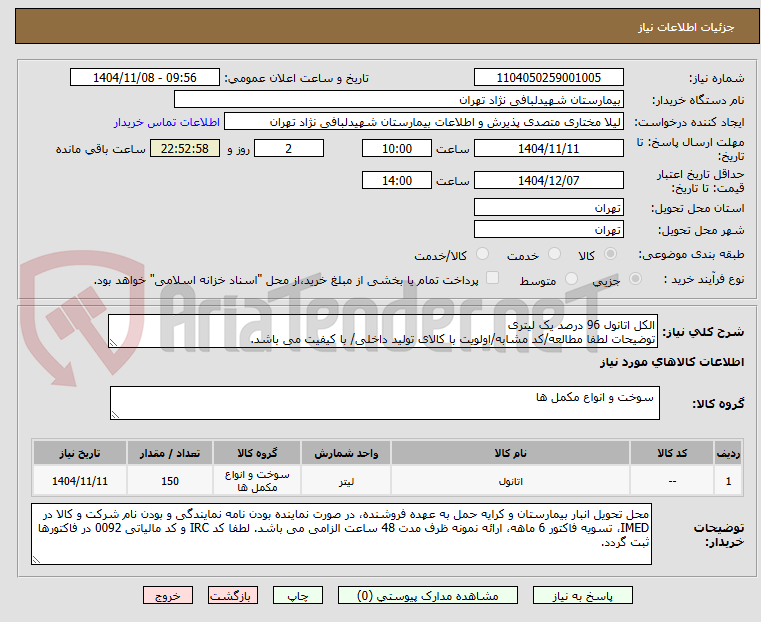Select the کالا/خدمت radio button

tap(482, 254)
